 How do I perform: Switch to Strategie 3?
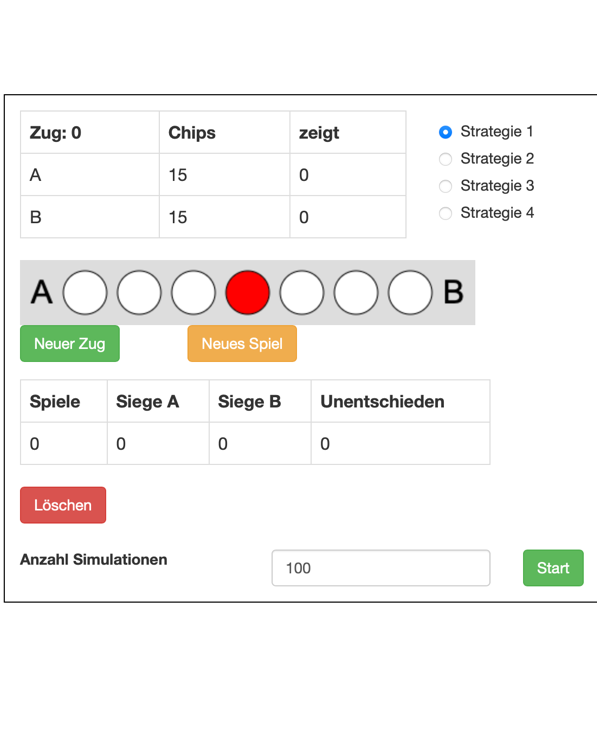(x=446, y=186)
